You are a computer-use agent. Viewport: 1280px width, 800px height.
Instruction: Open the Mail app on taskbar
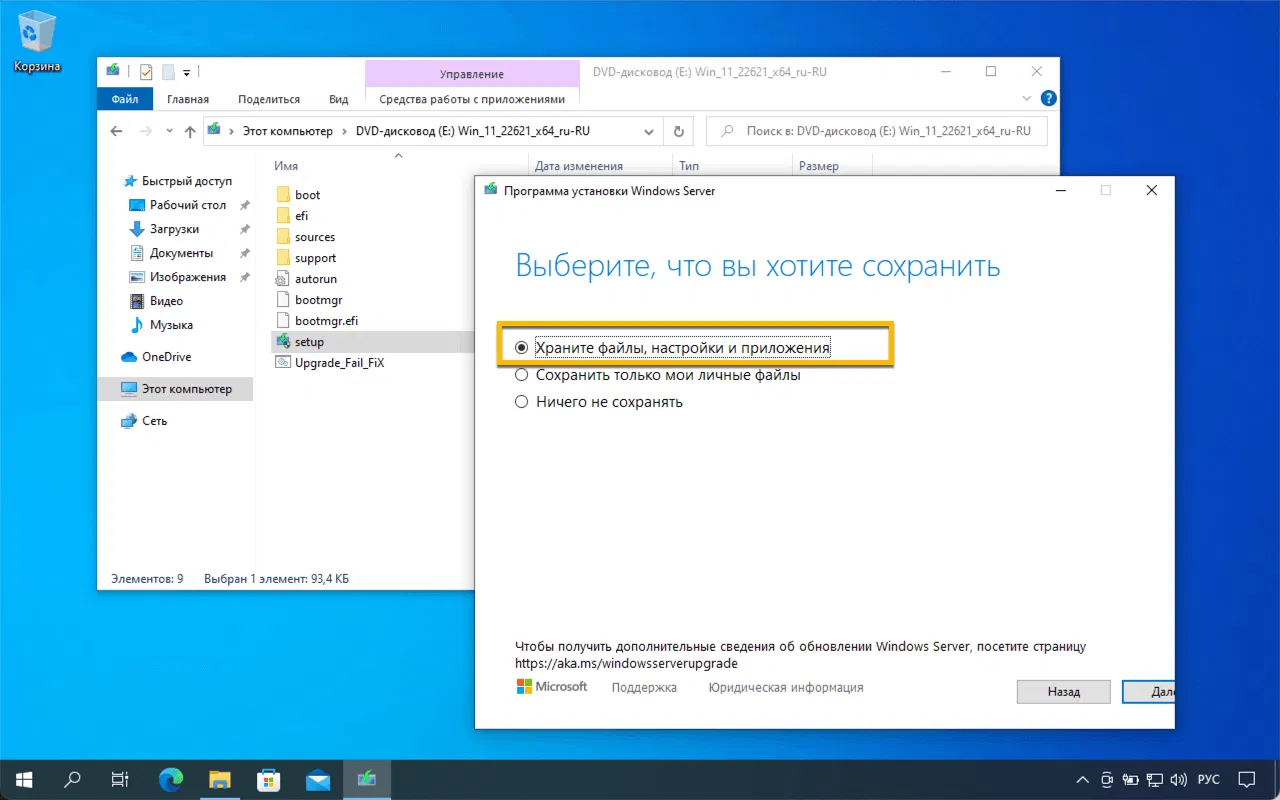(318, 779)
